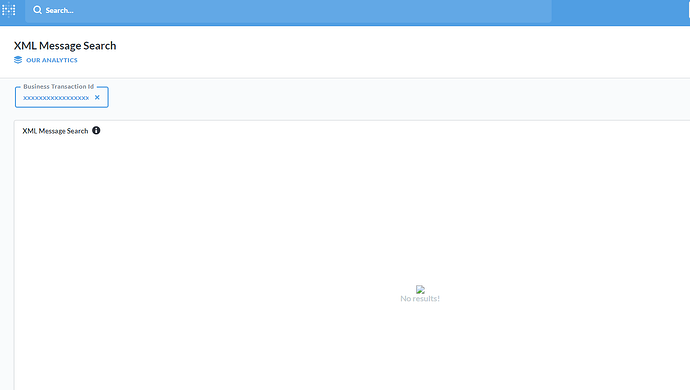The image size is (690, 390).
Task: Click the partially visible white header button
Action: tap(689, 10)
